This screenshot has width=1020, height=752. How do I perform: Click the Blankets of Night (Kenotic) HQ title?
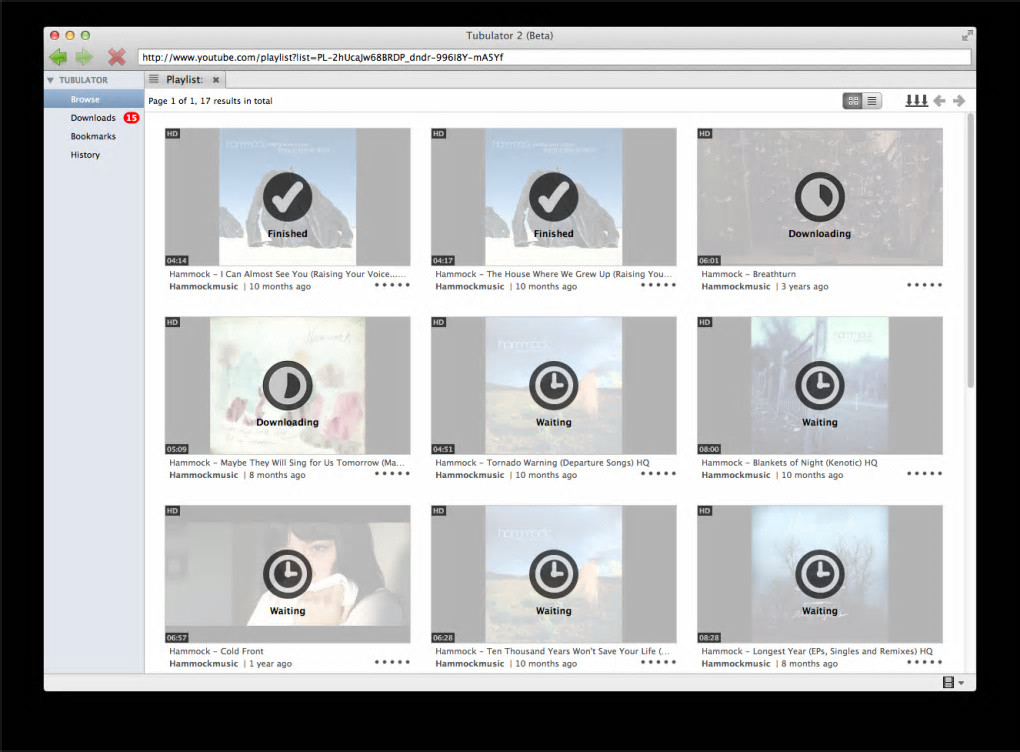(x=789, y=463)
